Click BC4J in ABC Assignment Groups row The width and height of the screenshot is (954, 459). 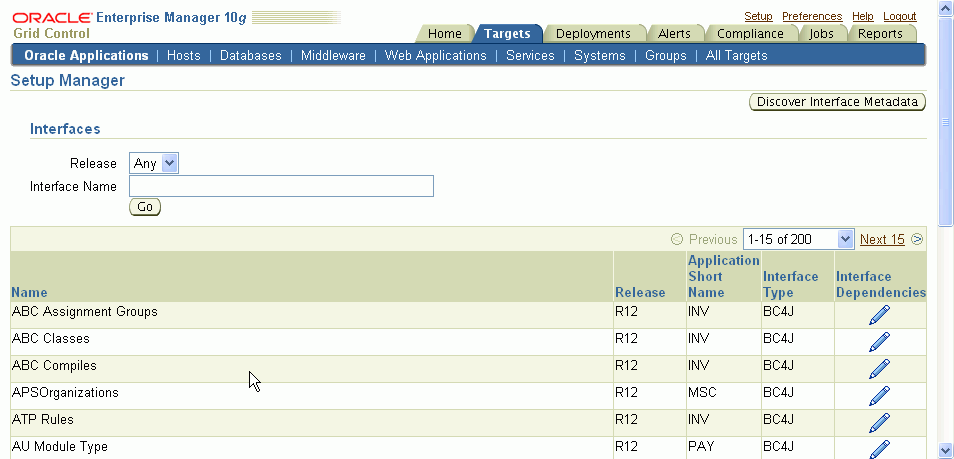point(778,311)
